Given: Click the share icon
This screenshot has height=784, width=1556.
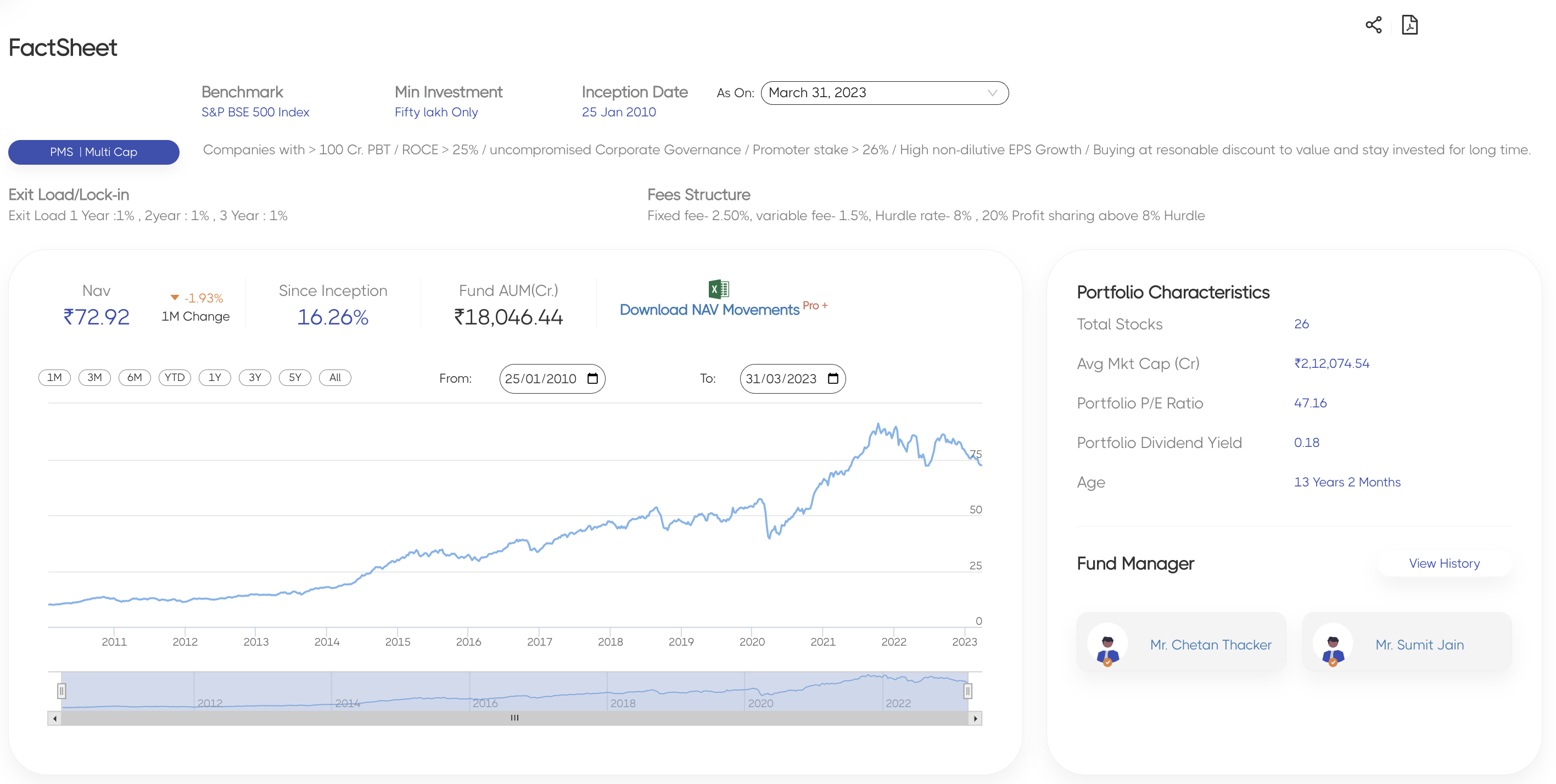Looking at the screenshot, I should click(x=1374, y=25).
